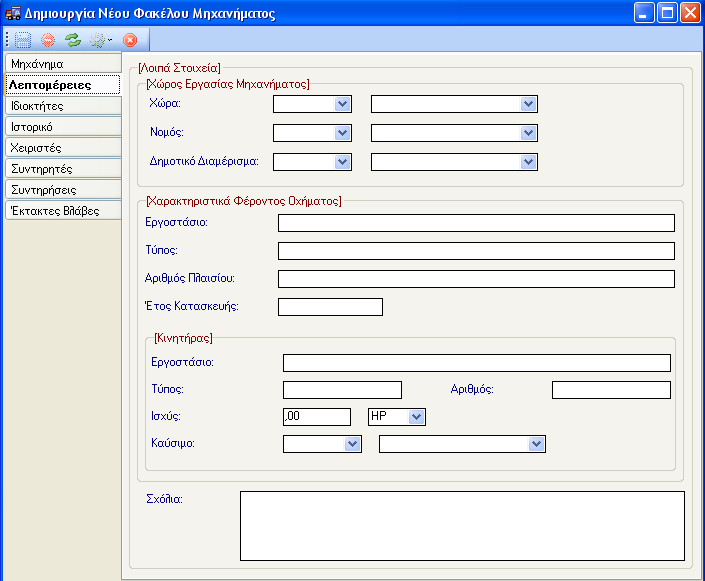Click the vehicle Τύπος input field
Viewport: 705px width, 581px height.
coord(476,251)
